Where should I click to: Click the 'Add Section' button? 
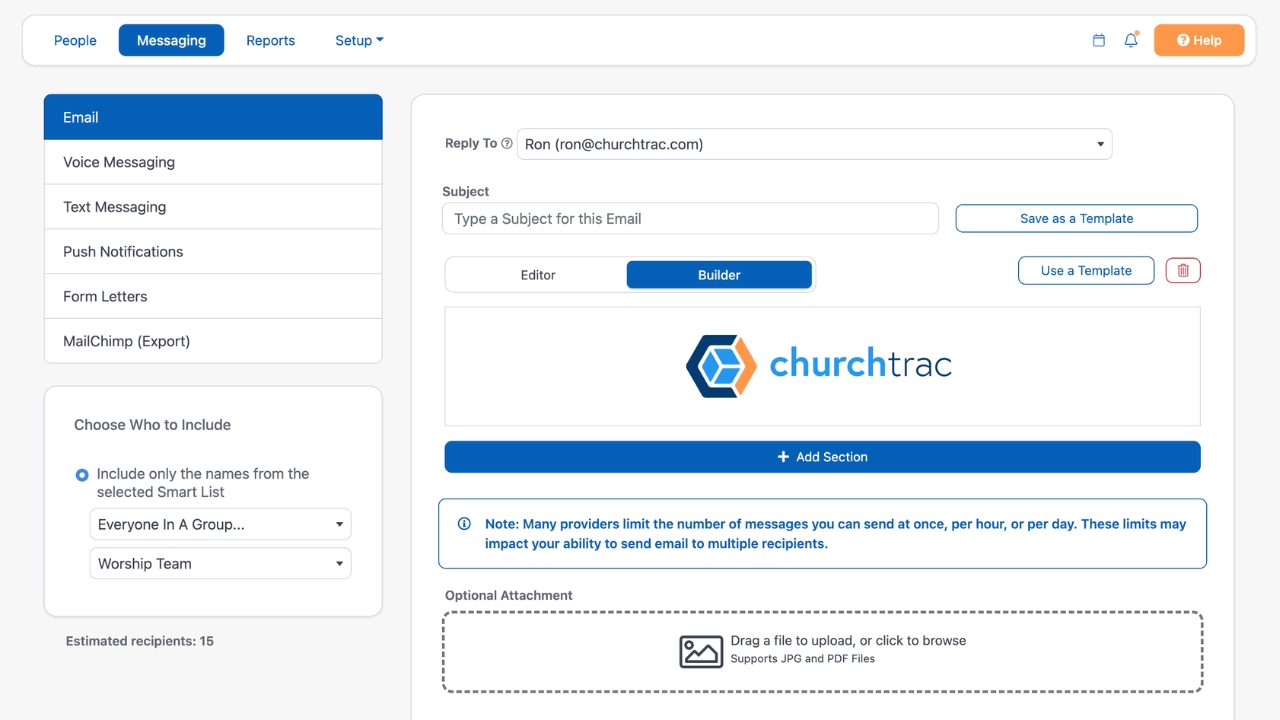(822, 457)
